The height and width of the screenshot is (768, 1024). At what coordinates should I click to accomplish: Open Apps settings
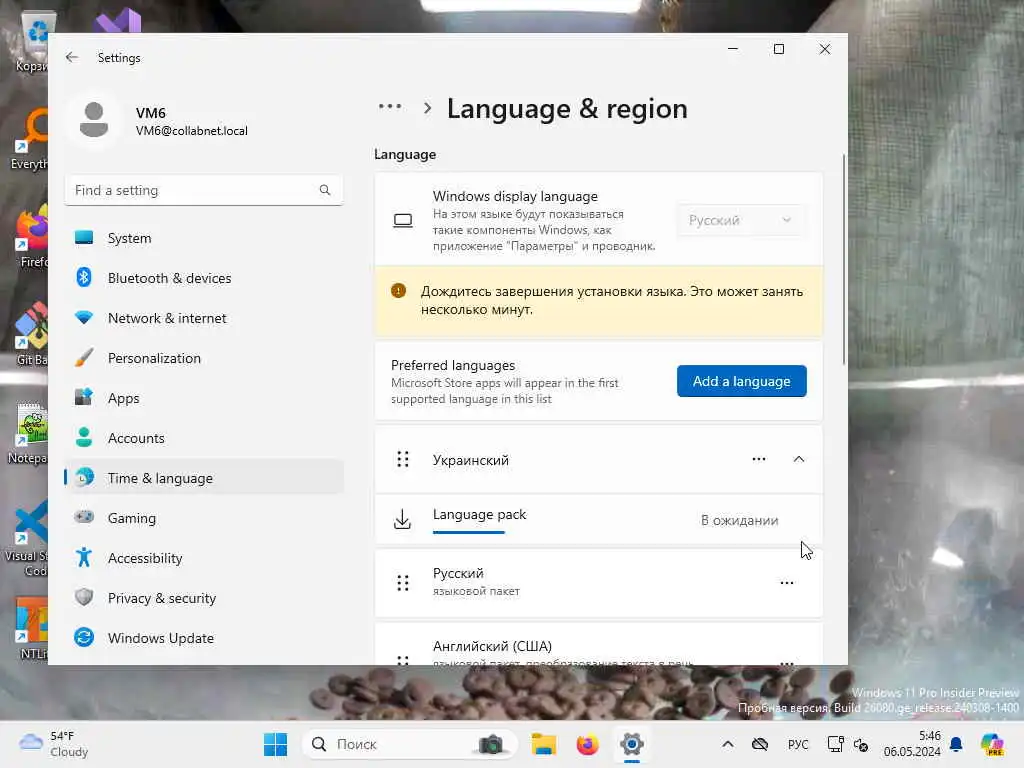204,398
